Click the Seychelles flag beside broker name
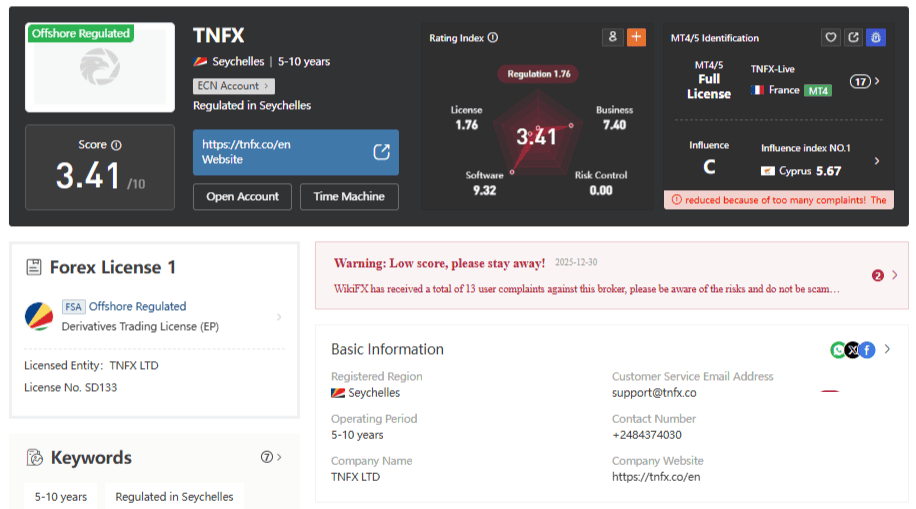 [x=200, y=61]
